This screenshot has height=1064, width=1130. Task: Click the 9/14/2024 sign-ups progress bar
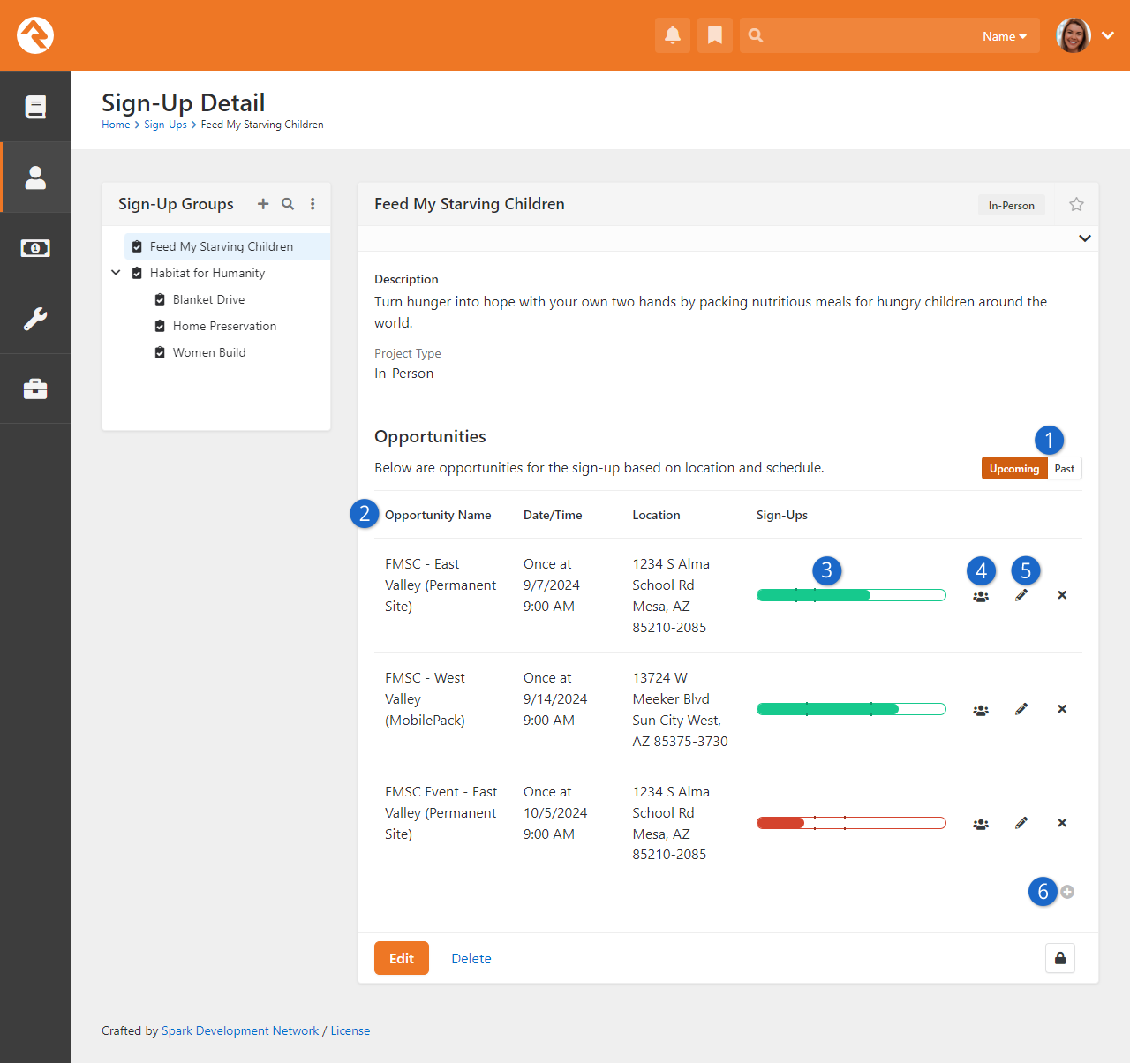pos(851,709)
